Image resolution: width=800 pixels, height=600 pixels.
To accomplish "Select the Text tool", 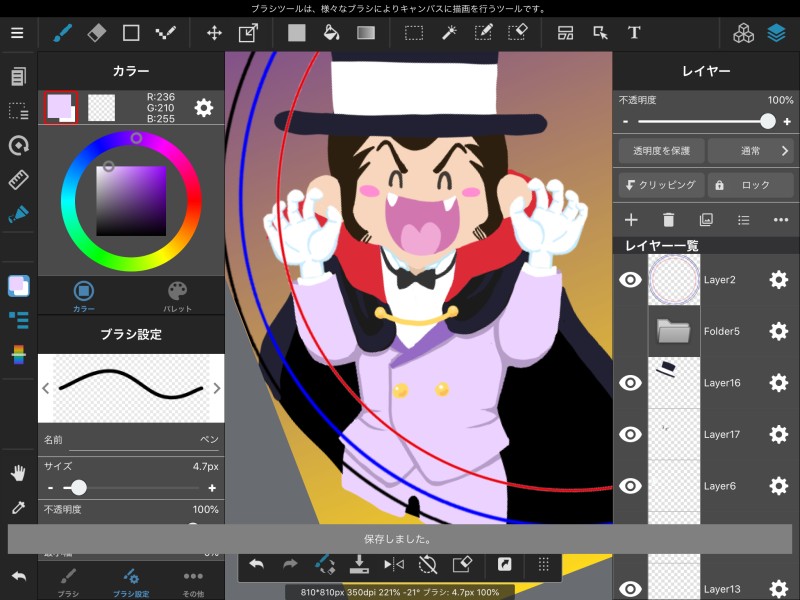I will (x=634, y=33).
